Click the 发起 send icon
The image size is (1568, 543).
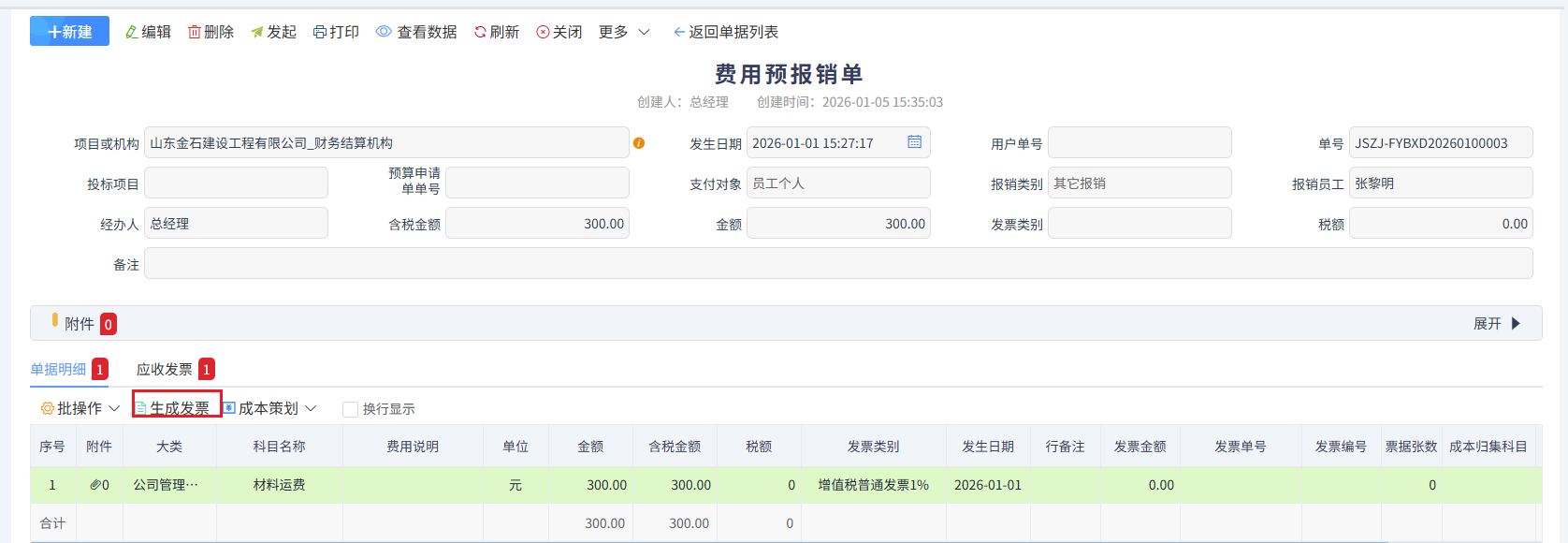point(257,32)
